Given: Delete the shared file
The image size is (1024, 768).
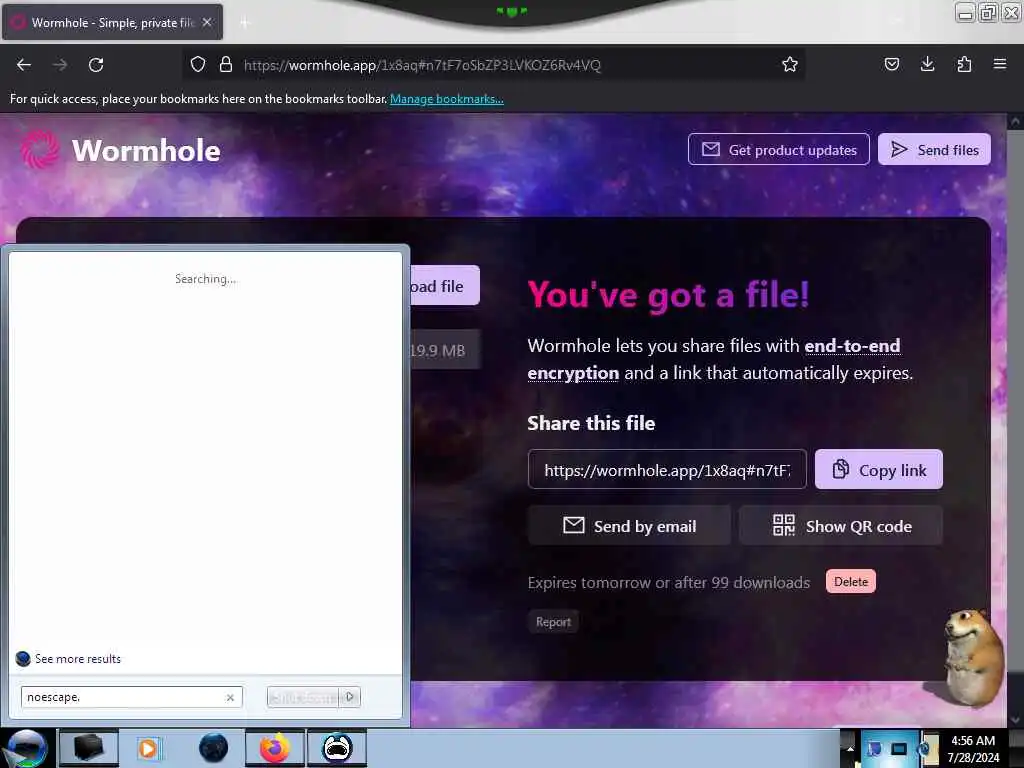Looking at the screenshot, I should (x=850, y=581).
